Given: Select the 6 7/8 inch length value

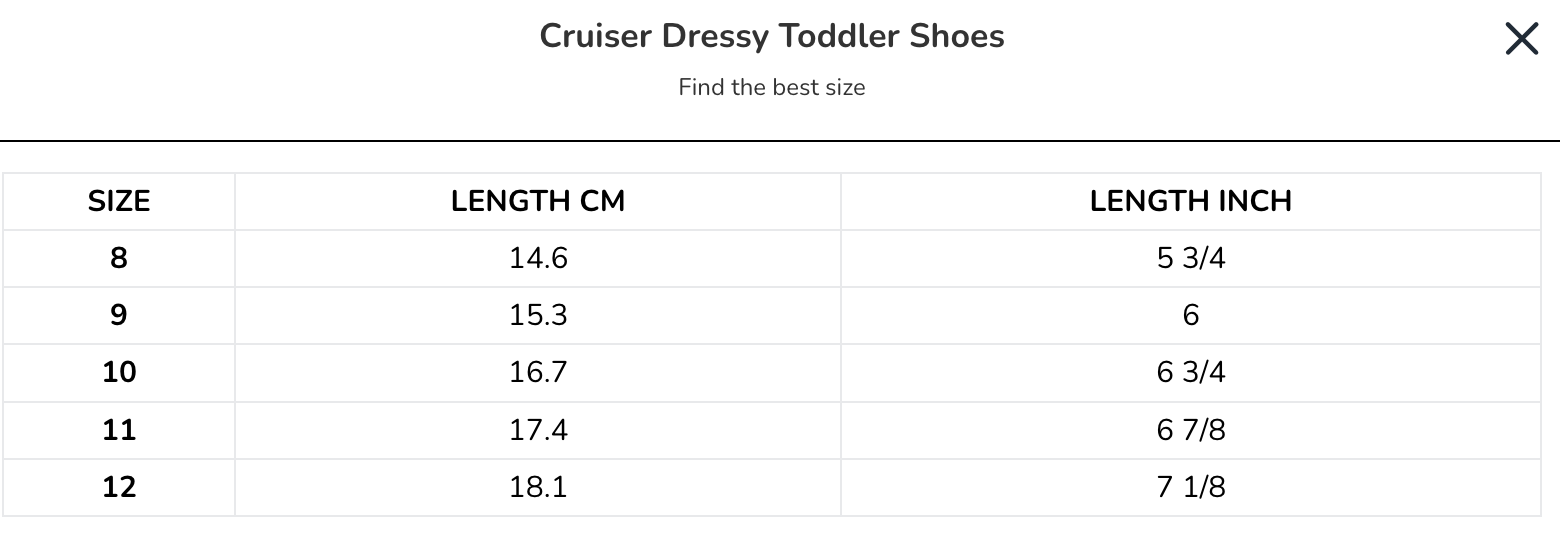Looking at the screenshot, I should 1190,430.
